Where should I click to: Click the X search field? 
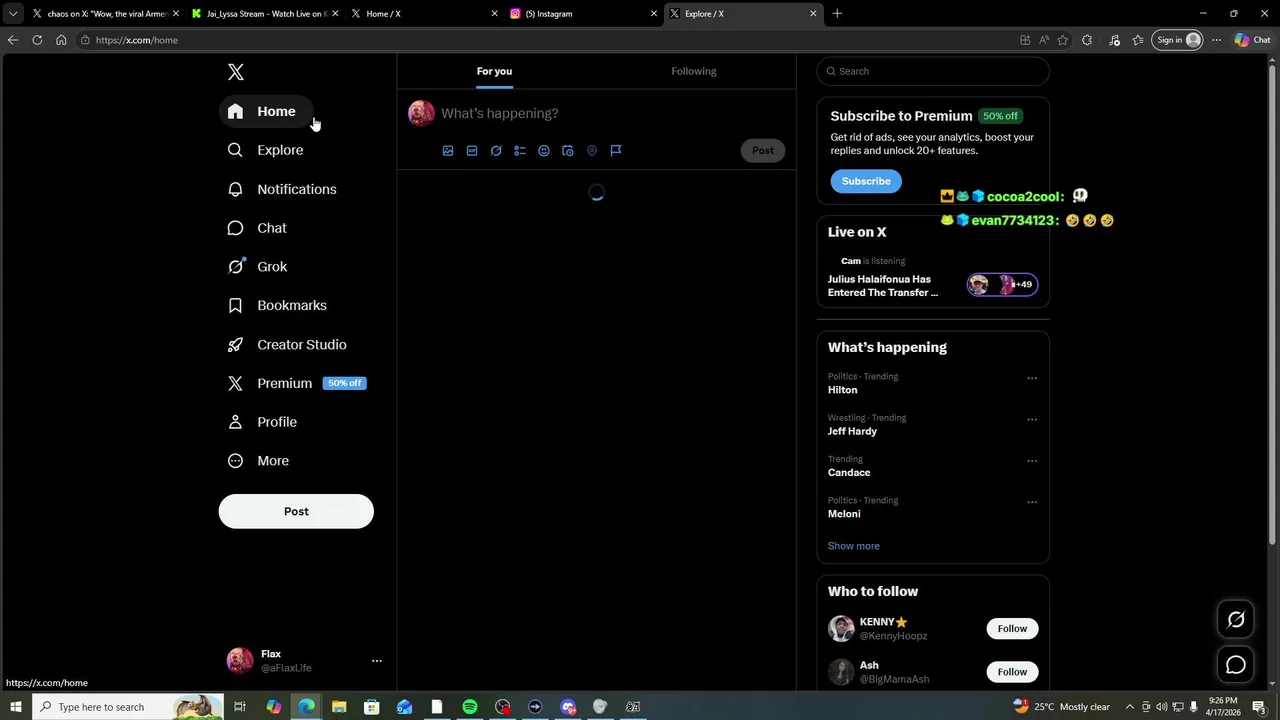pos(933,71)
